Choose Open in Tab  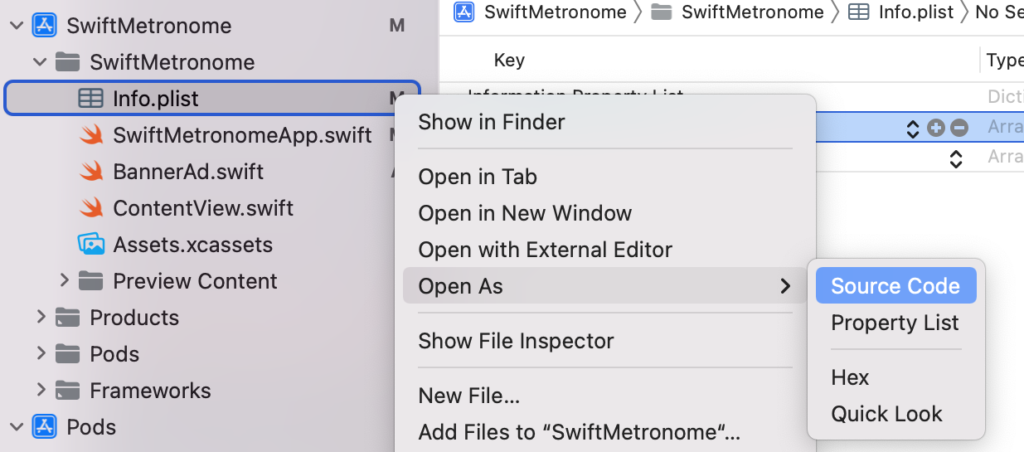coord(477,177)
